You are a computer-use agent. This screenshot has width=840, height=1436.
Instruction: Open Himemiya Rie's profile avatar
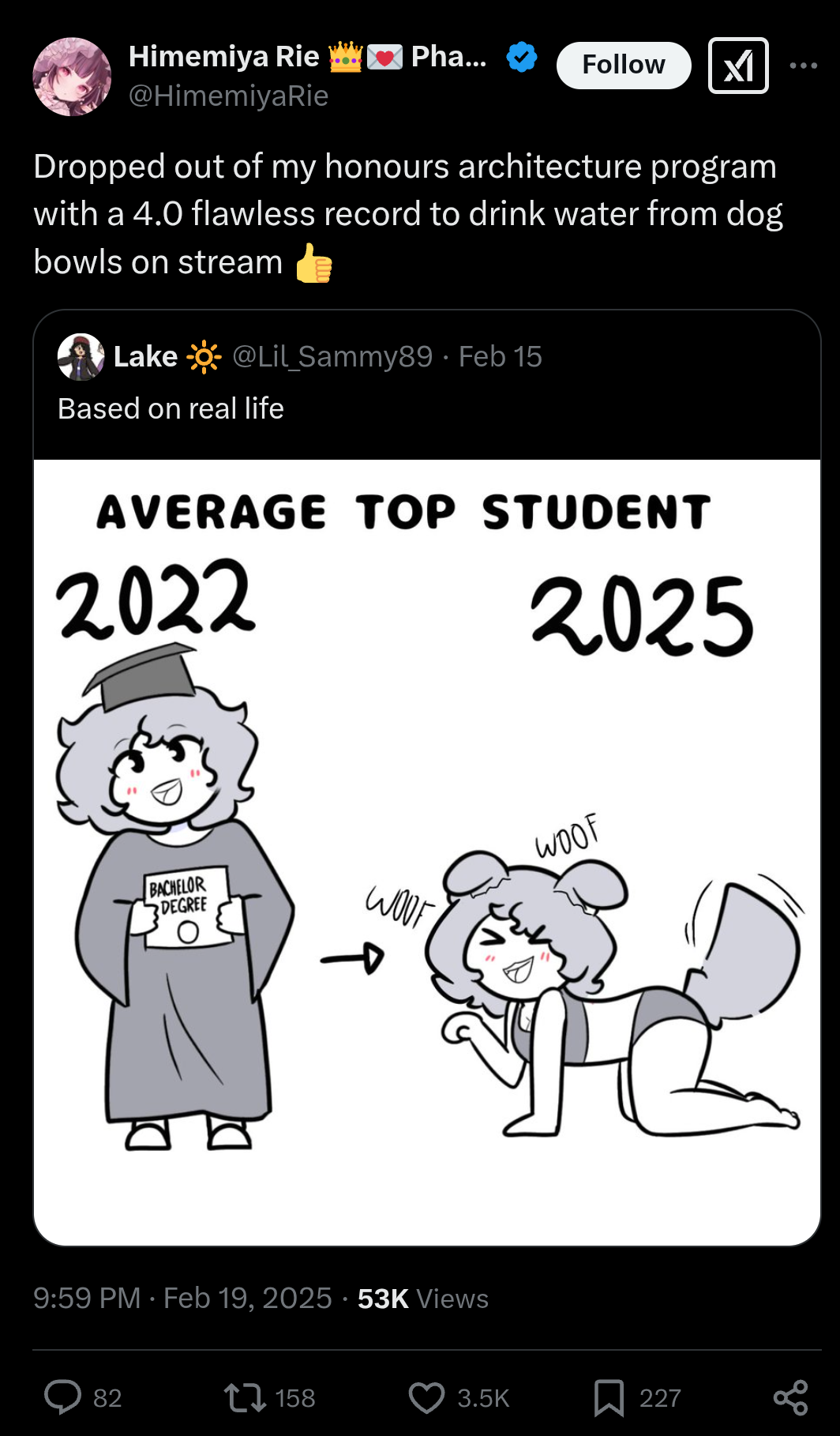(x=72, y=77)
